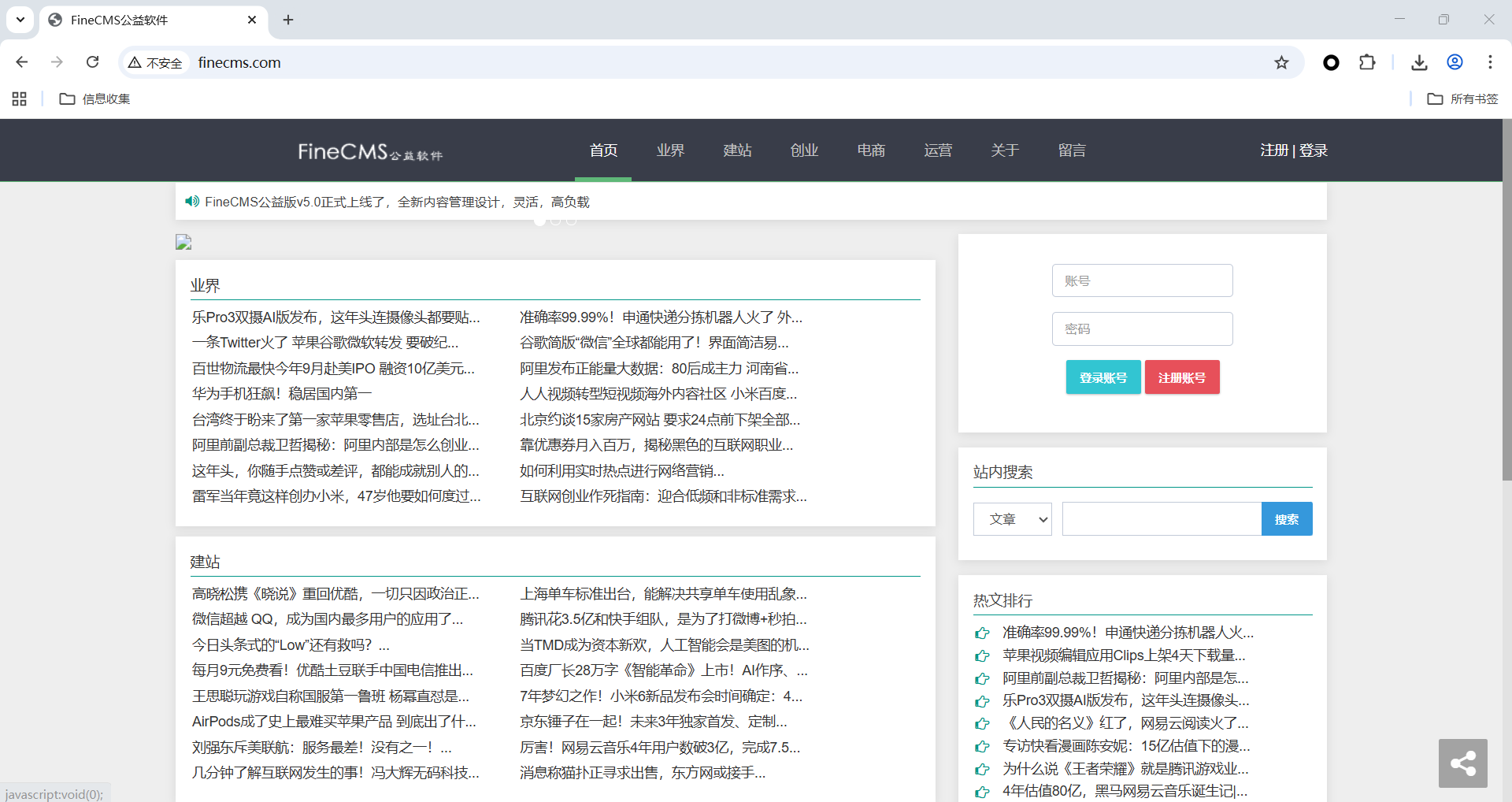Click the FineCMS公益软件 site logo
1512x802 pixels.
click(370, 151)
